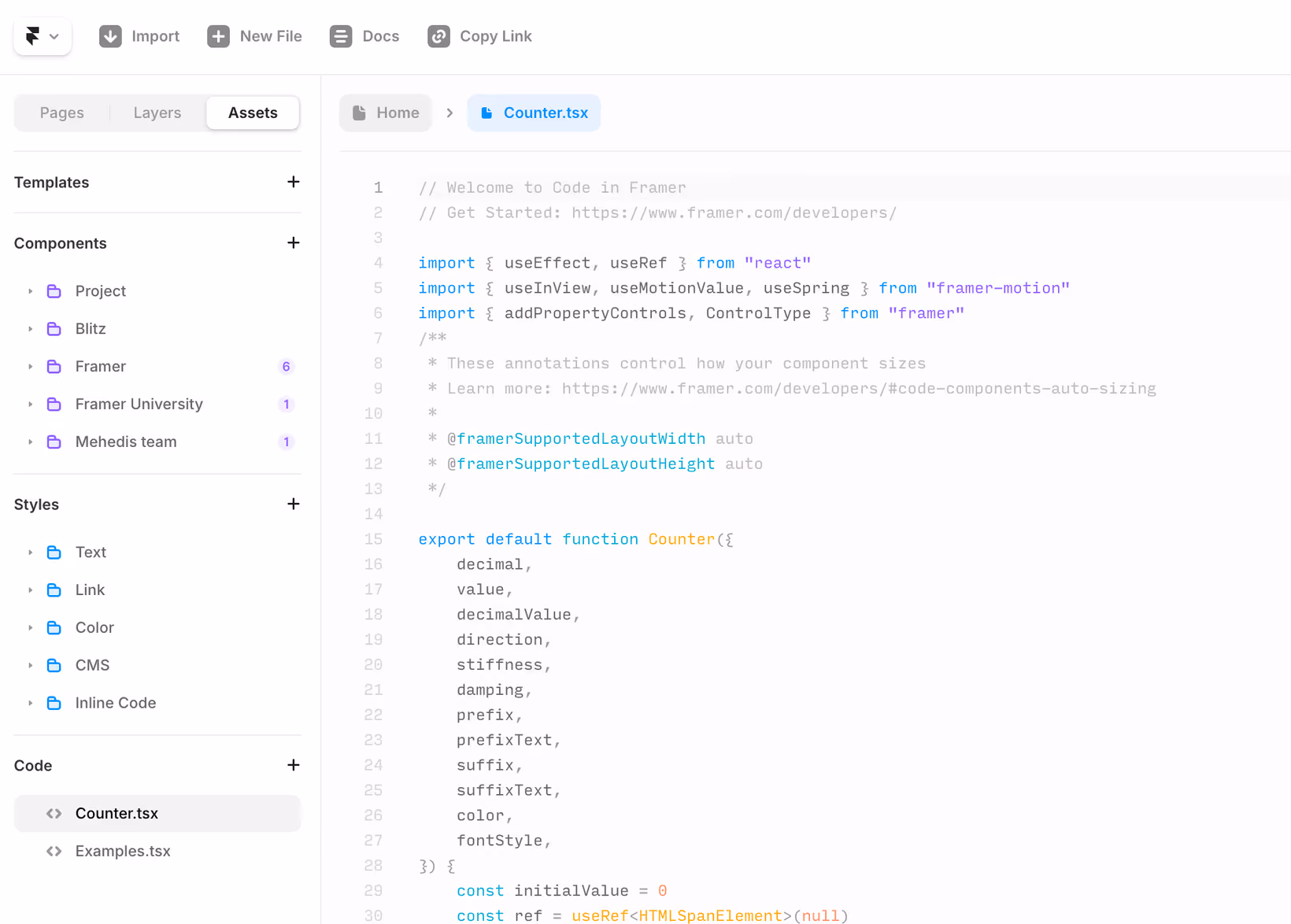Click the Copy Link chain icon

(x=438, y=36)
